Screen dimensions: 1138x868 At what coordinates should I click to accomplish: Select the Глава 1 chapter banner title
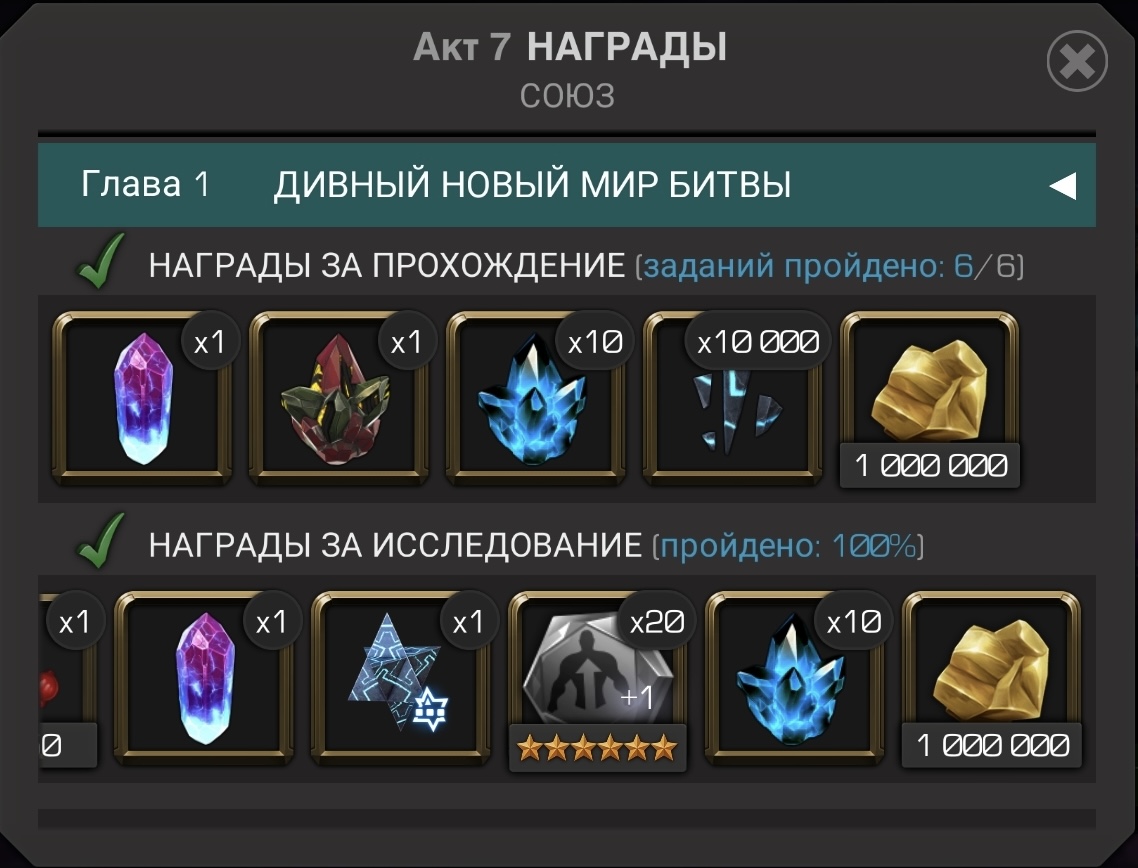pos(532,184)
